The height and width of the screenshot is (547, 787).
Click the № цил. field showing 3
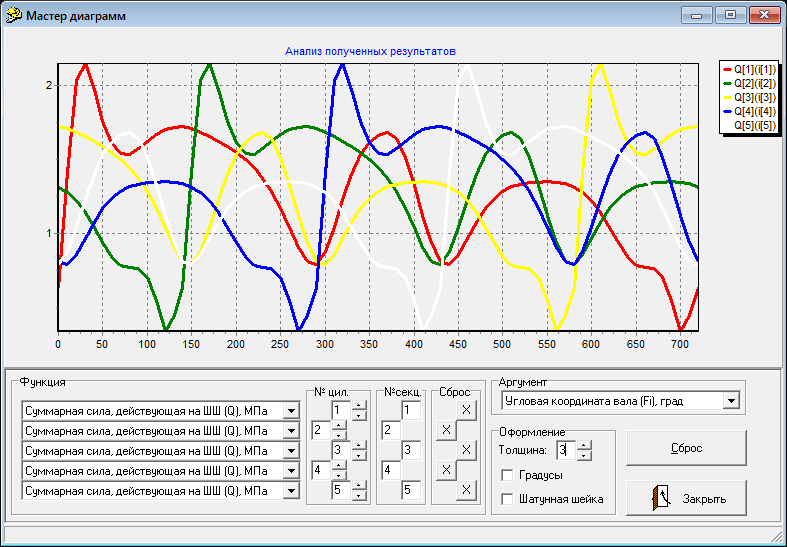pyautogui.click(x=341, y=450)
